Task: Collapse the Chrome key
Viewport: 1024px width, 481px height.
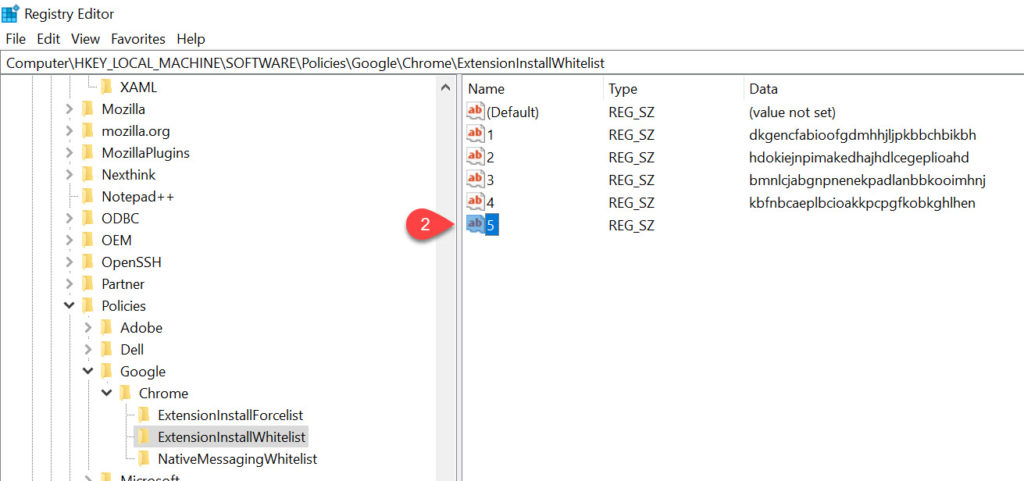Action: tap(107, 394)
